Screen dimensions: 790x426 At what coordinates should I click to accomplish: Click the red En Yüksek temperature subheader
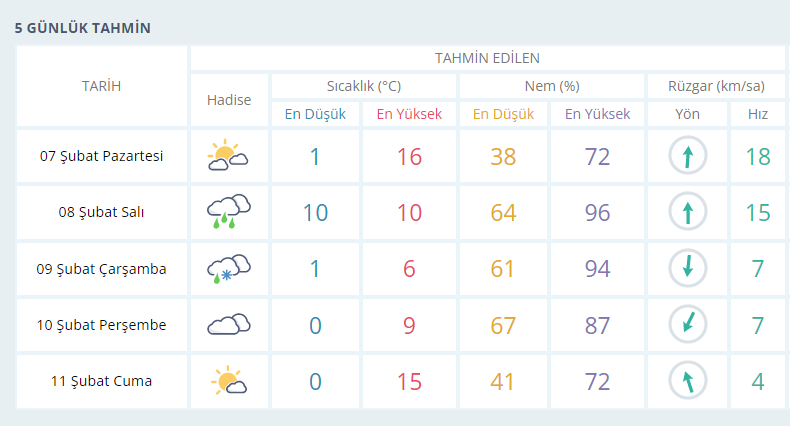[x=409, y=114]
